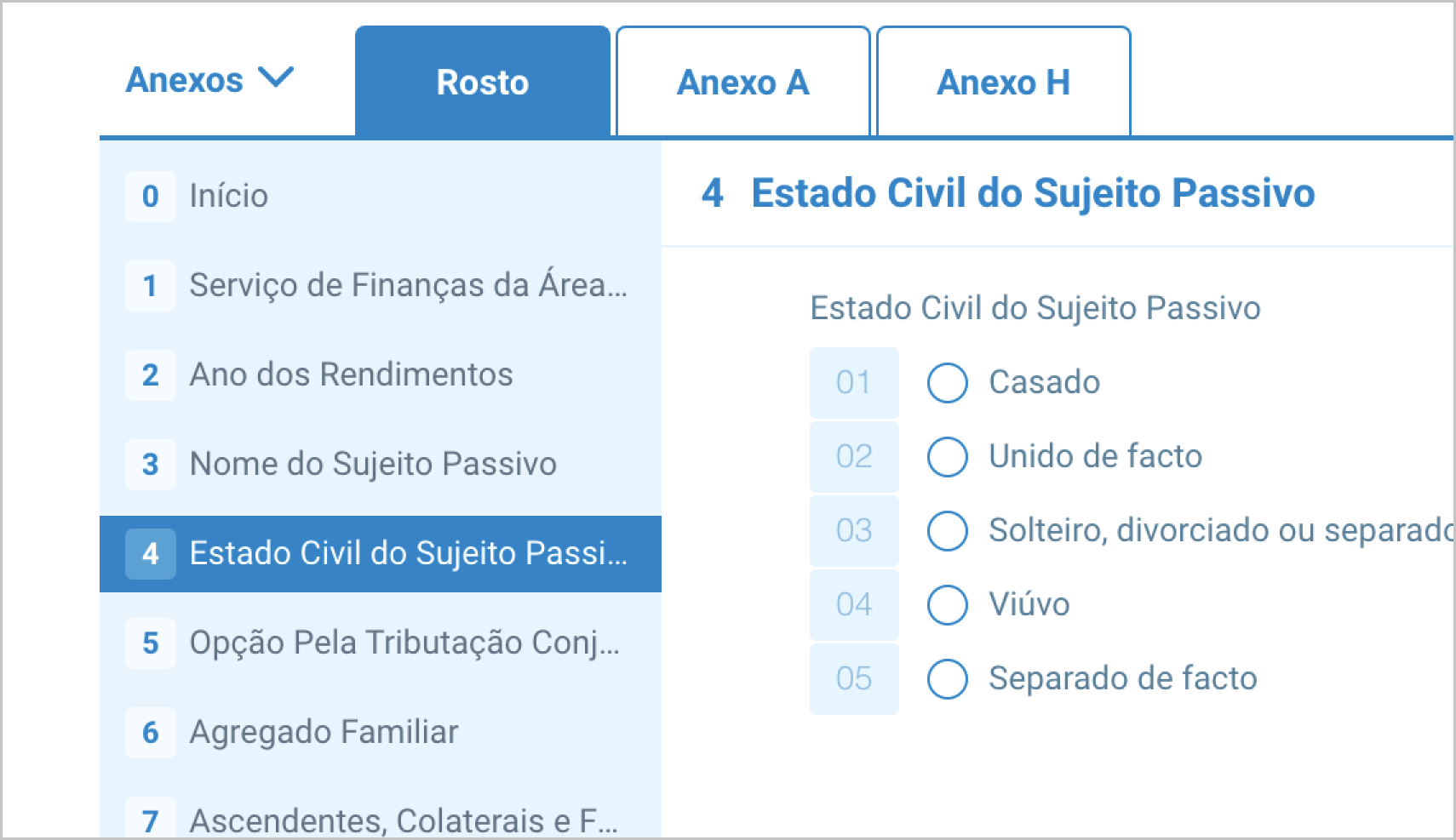Open Nome do Sujeito Passivo section
The image size is (1456, 840).
[372, 465]
